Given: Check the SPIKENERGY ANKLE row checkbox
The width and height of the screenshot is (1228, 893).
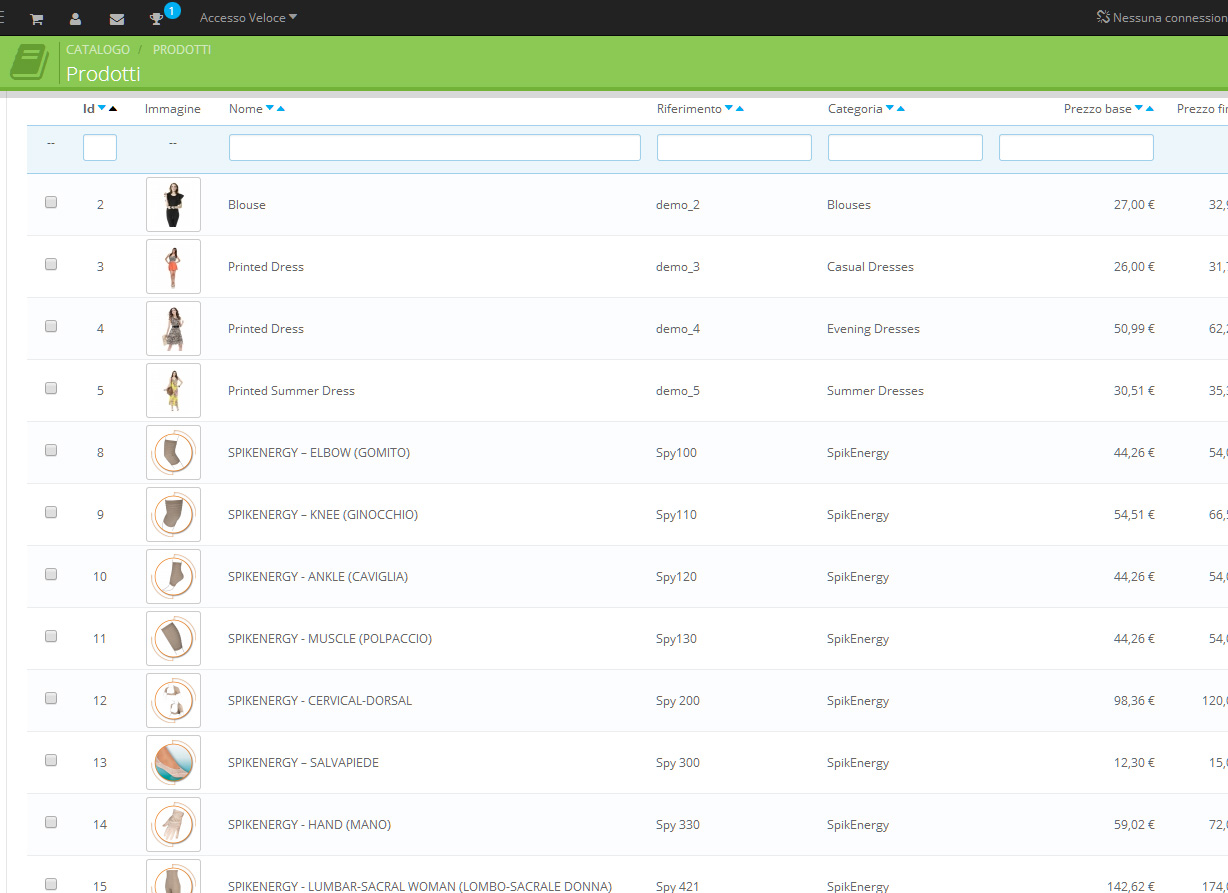Looking at the screenshot, I should pos(51,574).
